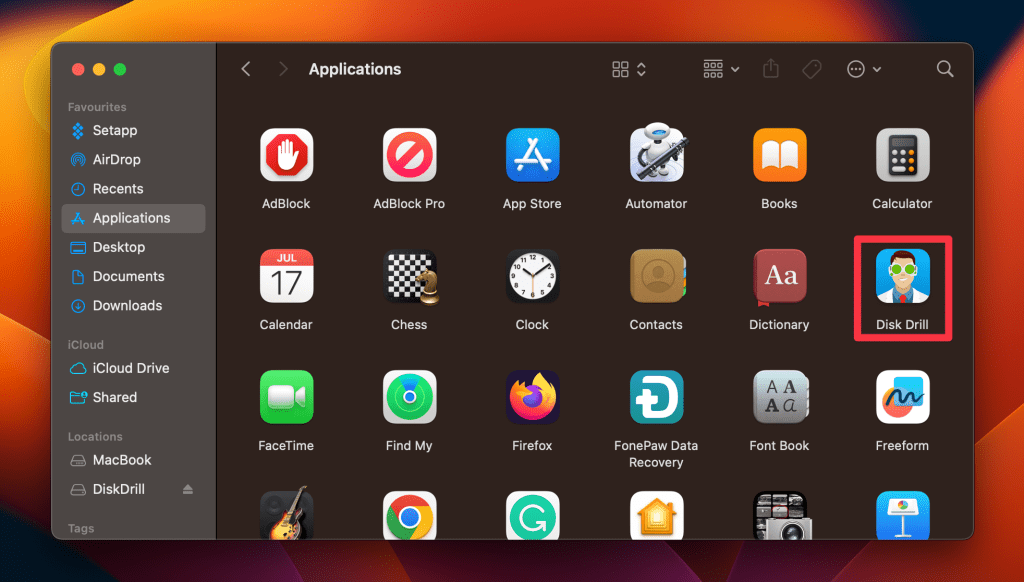The image size is (1024, 582).
Task: Select the Calculator app icon
Action: coord(903,155)
